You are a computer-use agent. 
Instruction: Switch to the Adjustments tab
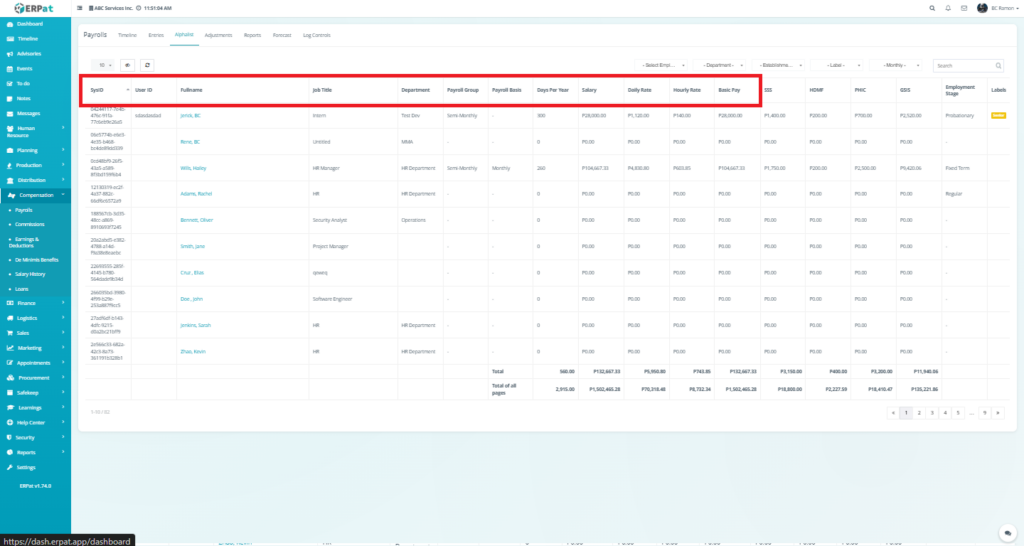[x=218, y=35]
